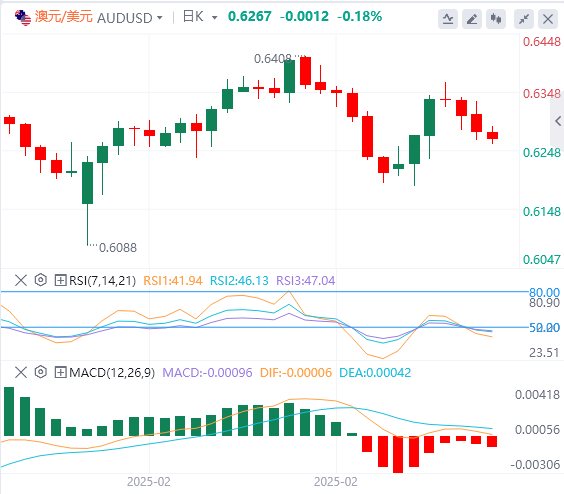Click the RSI(7,14,21) indicator label
Viewport: 564px width, 494px height.
[103, 280]
